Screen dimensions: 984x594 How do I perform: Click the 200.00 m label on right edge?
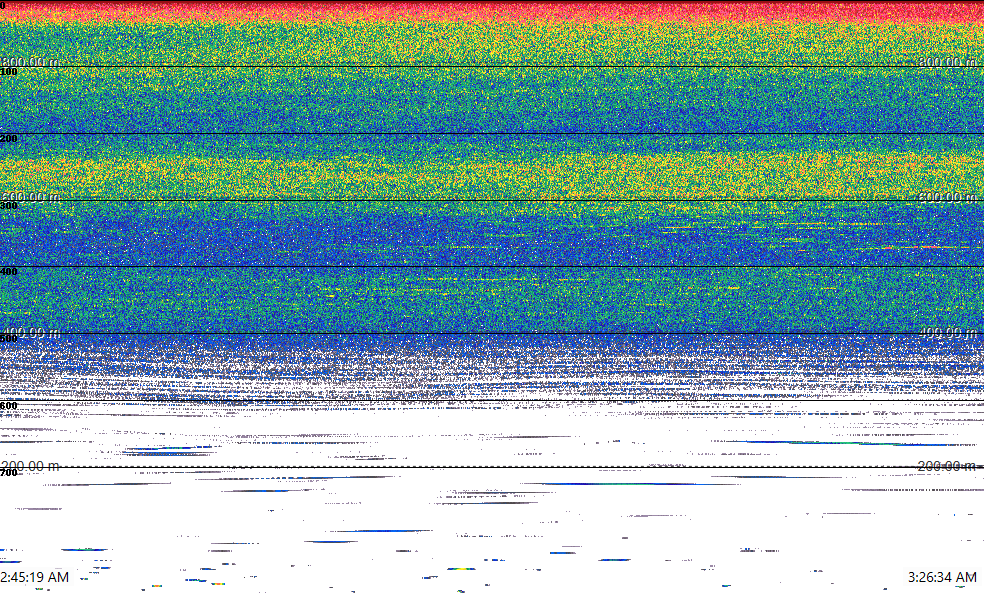[x=948, y=466]
